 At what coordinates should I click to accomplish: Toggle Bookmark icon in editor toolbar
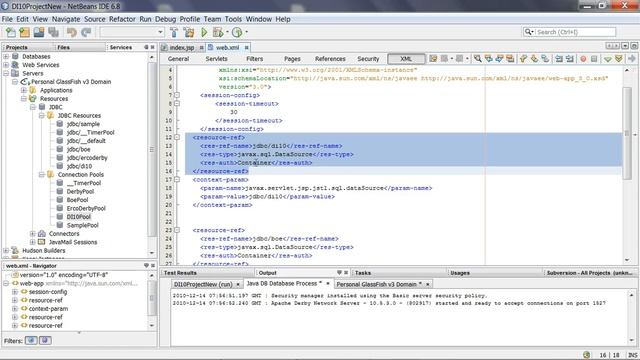click(545, 59)
